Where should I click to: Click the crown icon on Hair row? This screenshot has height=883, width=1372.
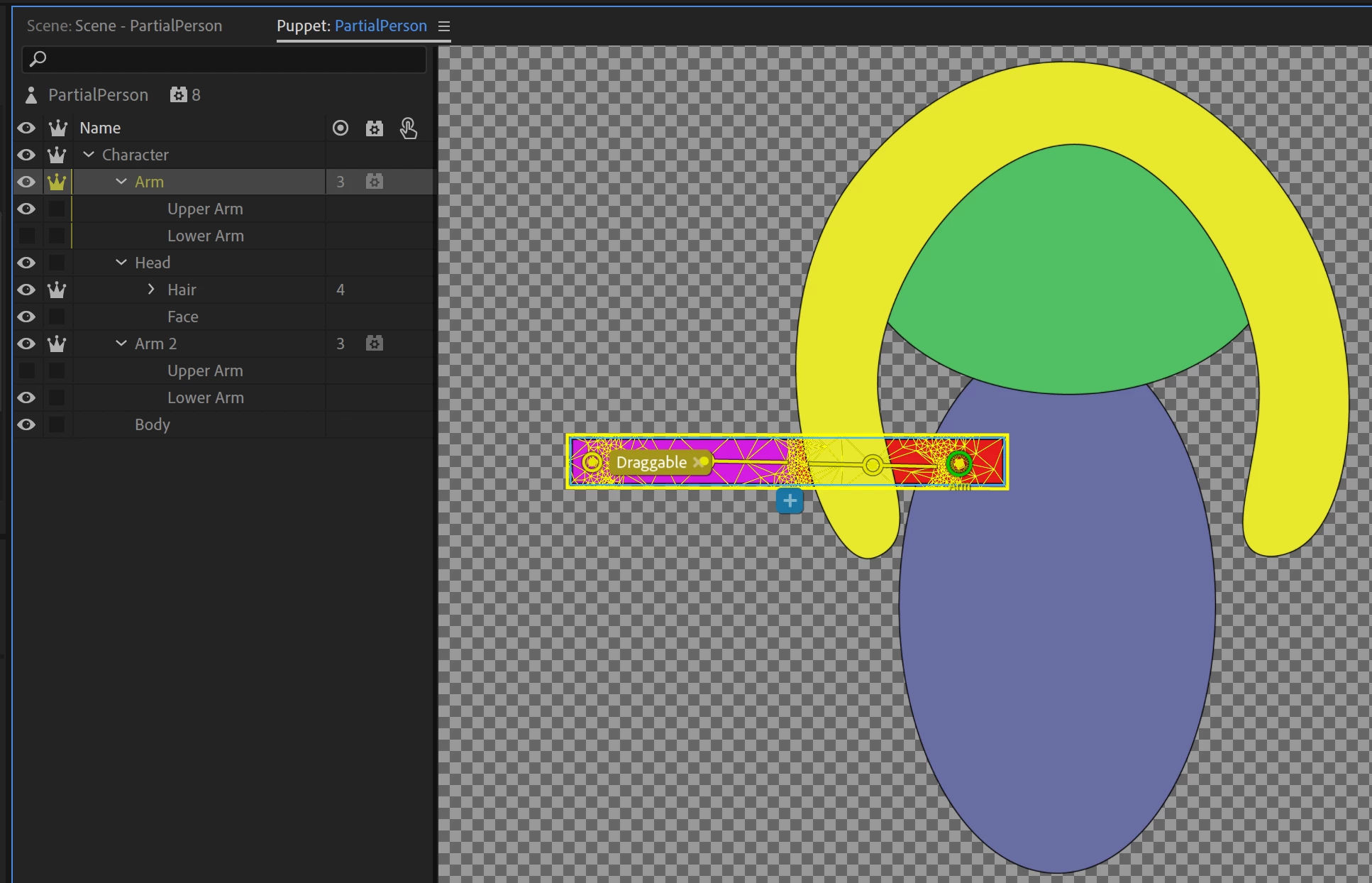pos(57,290)
